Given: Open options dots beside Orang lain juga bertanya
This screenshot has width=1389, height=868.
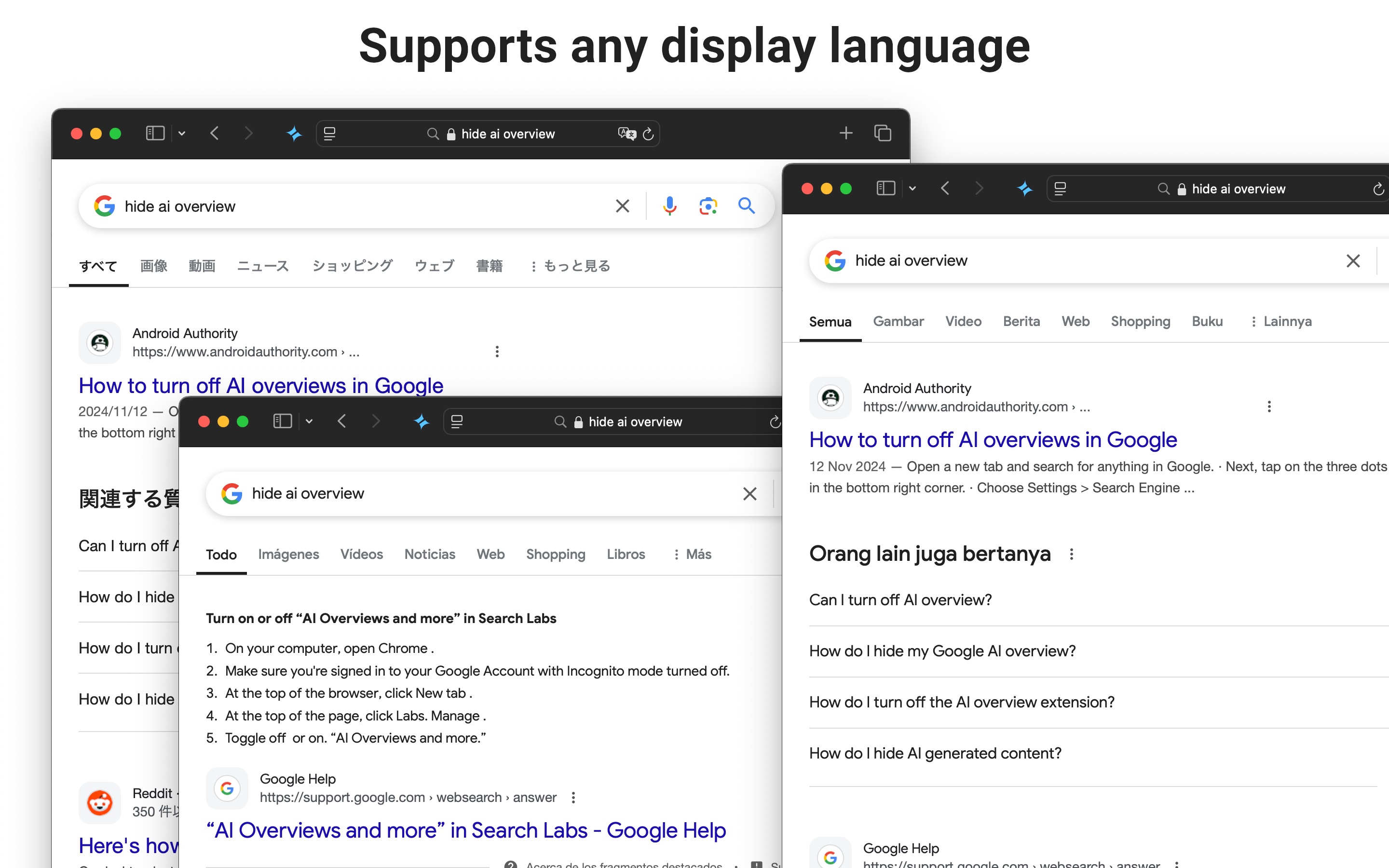Looking at the screenshot, I should [x=1071, y=554].
